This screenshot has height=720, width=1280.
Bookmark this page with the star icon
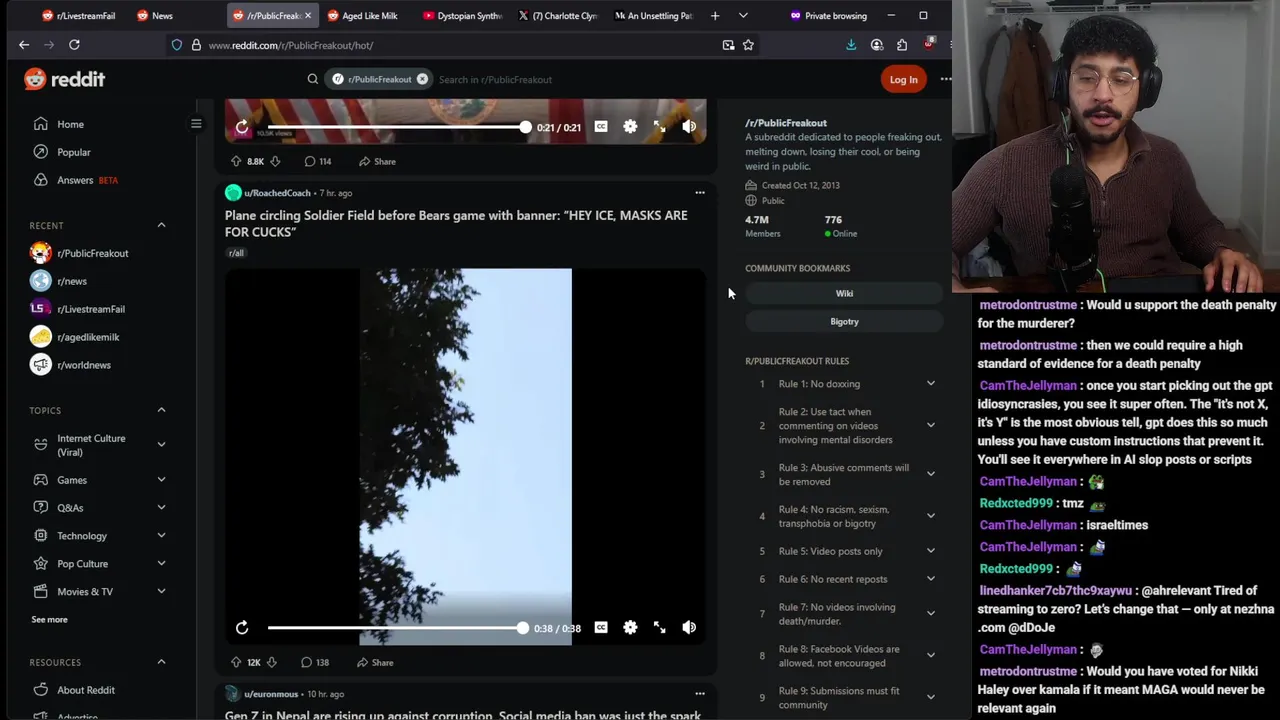pos(748,45)
